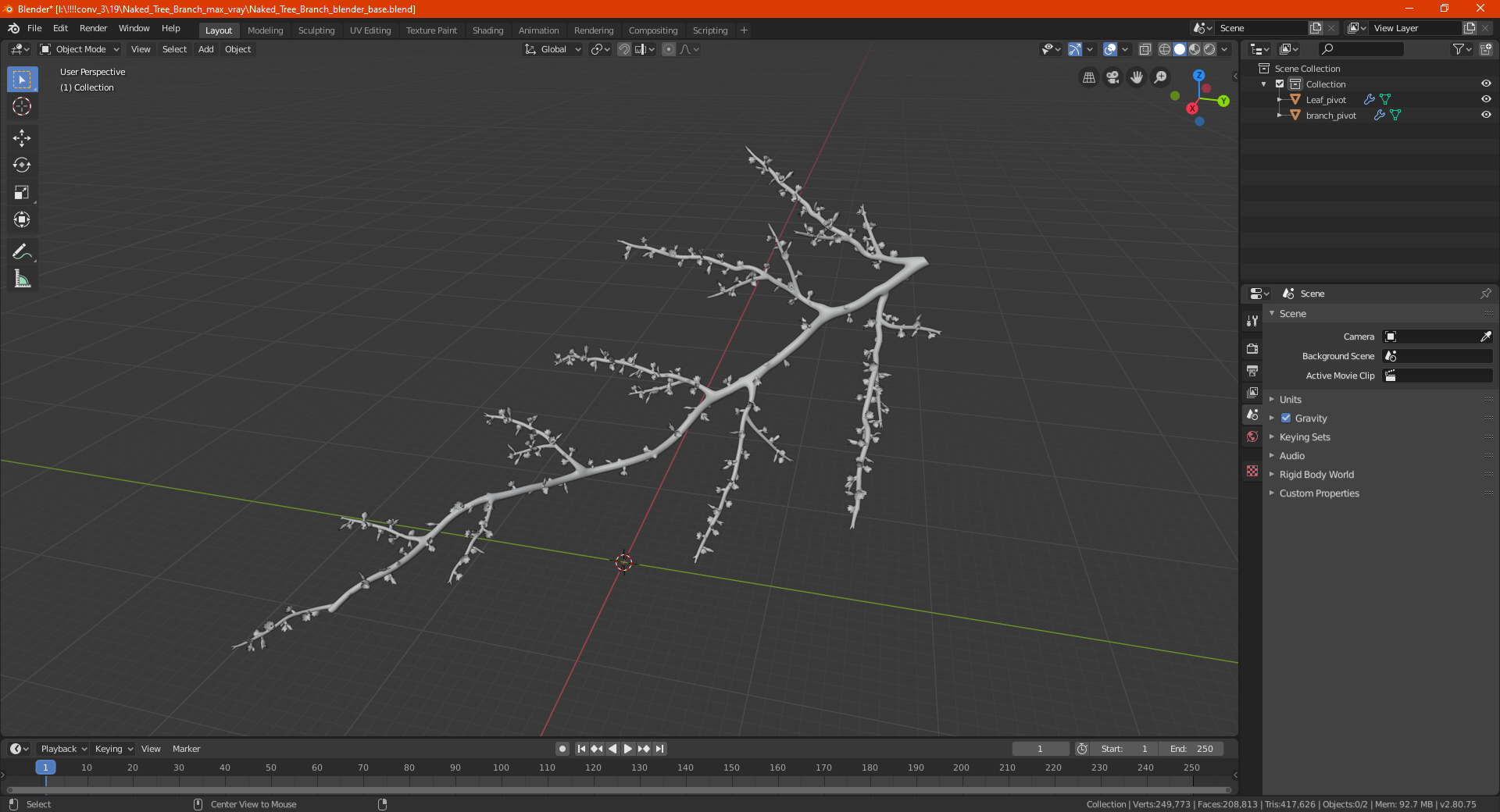Hide Leaf_pivot object in viewport

tap(1486, 99)
